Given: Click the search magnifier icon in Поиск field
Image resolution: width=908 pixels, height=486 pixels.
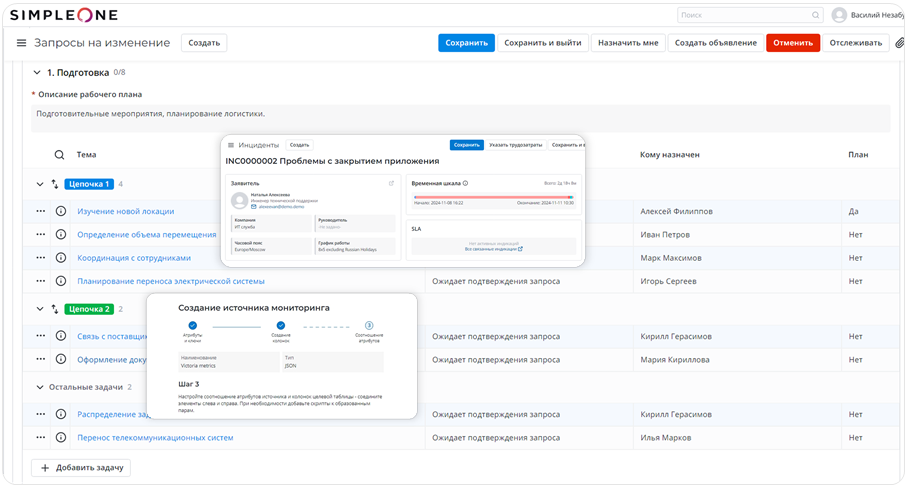Looking at the screenshot, I should click(815, 15).
